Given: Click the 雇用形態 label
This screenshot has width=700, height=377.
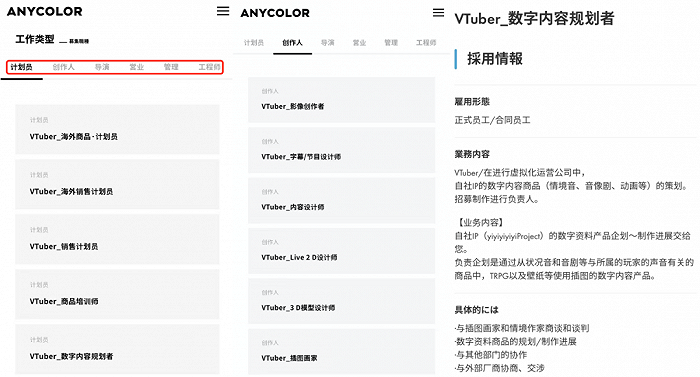Looking at the screenshot, I should click(472, 101).
